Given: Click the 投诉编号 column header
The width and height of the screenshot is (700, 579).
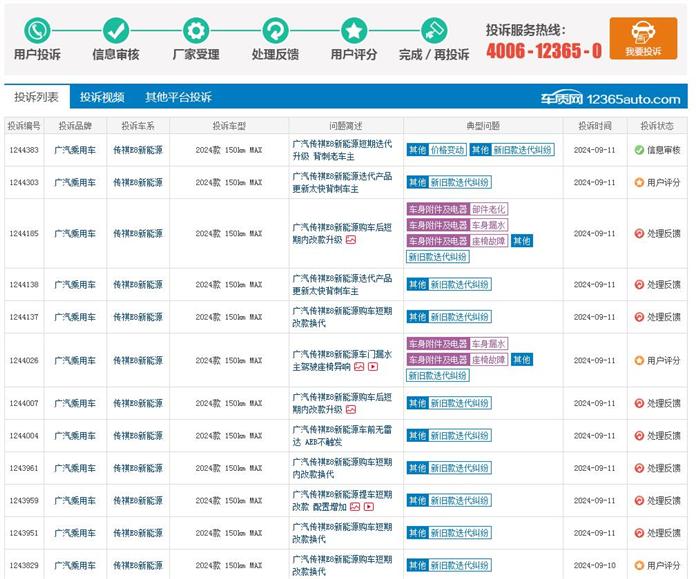Looking at the screenshot, I should point(24,126).
